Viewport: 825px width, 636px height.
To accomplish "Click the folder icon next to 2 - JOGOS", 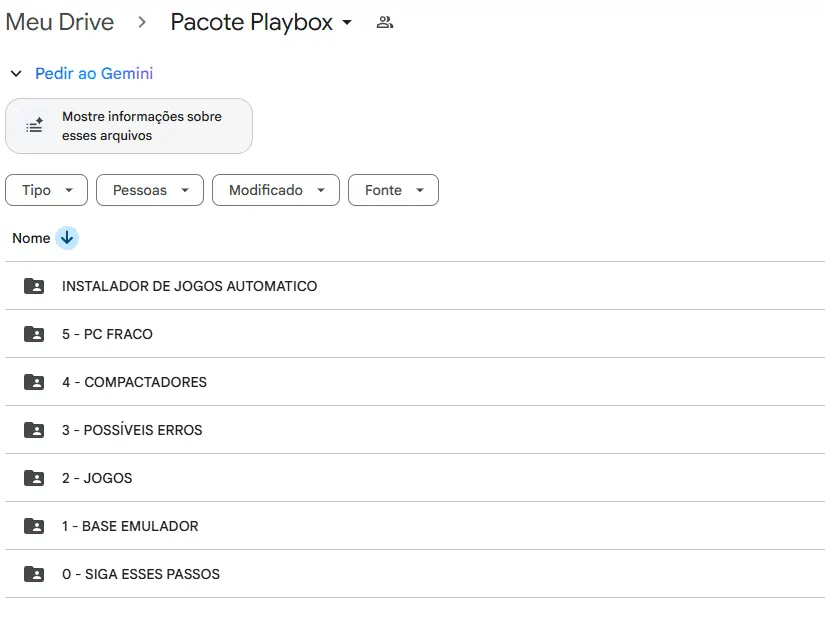I will 33,478.
